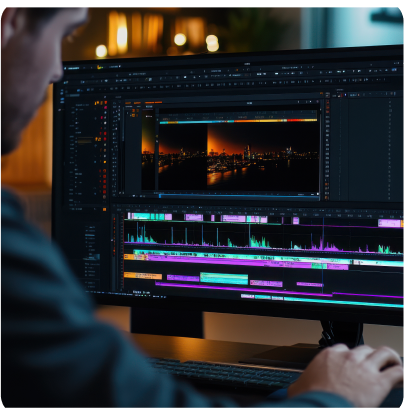The width and height of the screenshot is (404, 417).
Task: Click the orange icon pair at the viewer's top-left
Action: click(135, 110)
